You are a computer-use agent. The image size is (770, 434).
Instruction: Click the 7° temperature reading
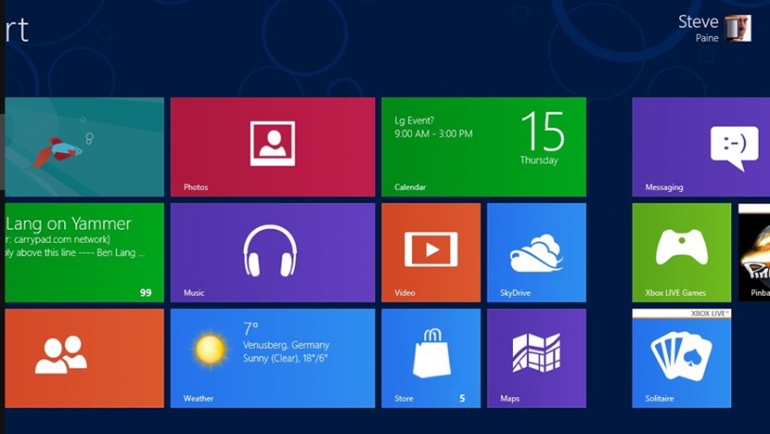click(x=251, y=328)
